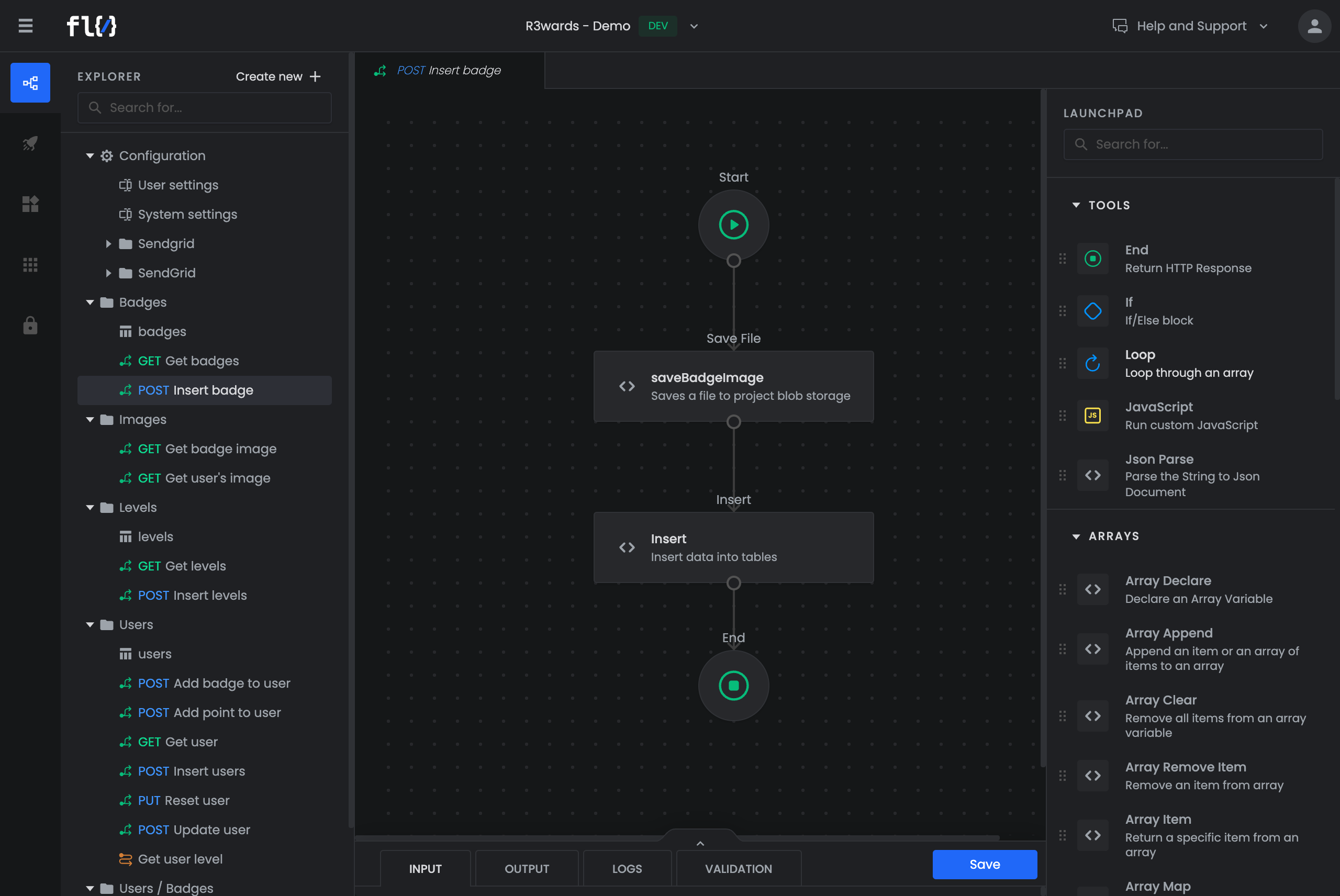Pick the Loop tool icon
Screen dimensions: 1340x896
click(x=1092, y=363)
